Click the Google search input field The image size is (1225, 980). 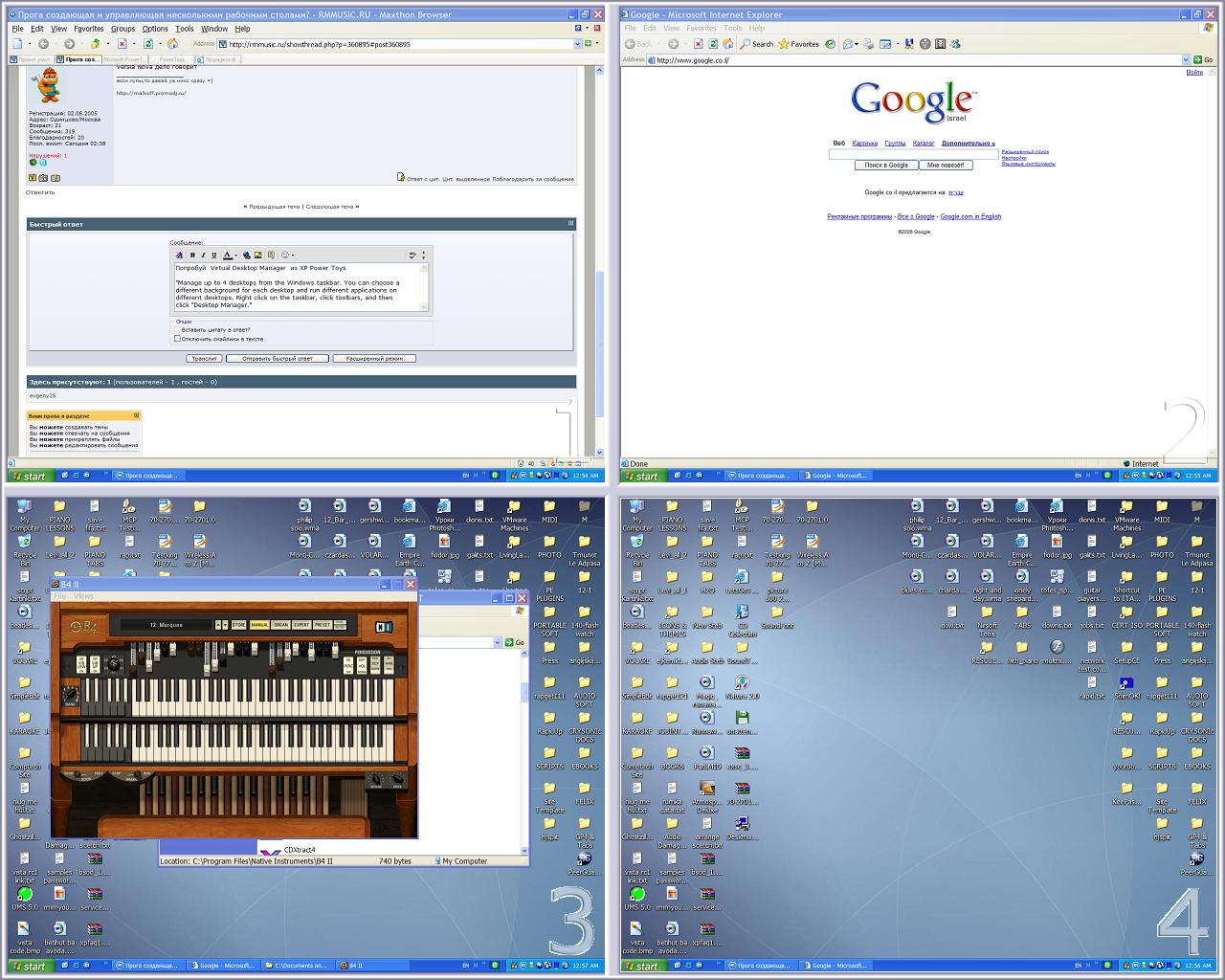point(913,153)
